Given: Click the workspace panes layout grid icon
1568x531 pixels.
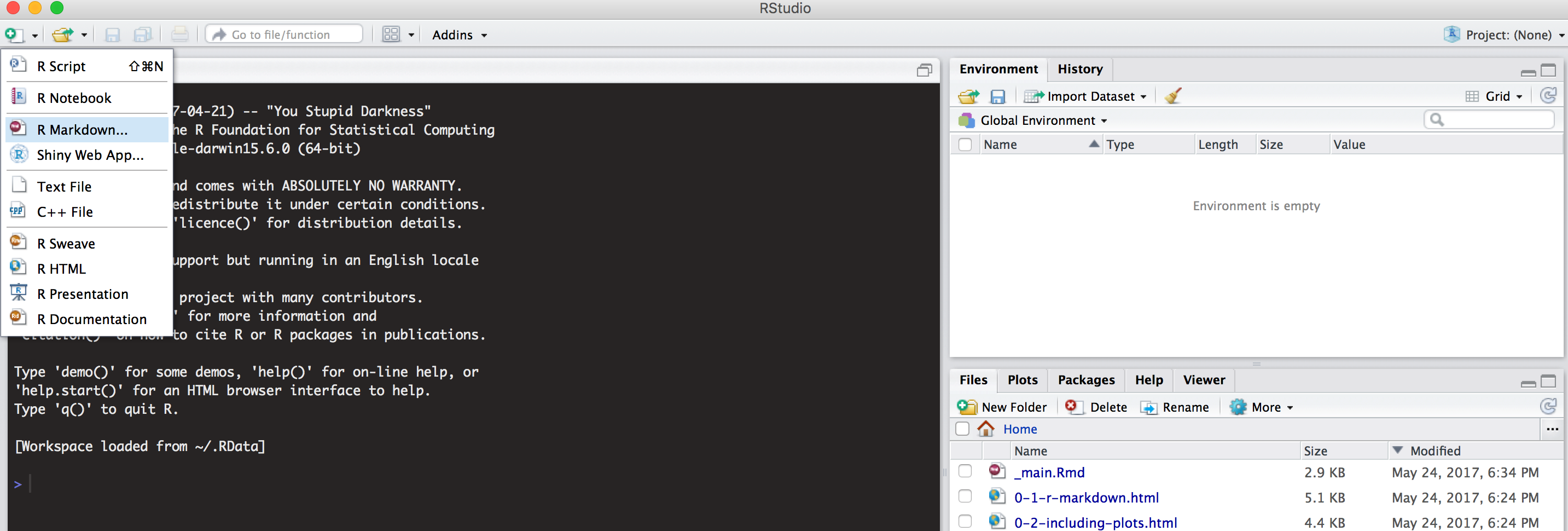Looking at the screenshot, I should (391, 34).
